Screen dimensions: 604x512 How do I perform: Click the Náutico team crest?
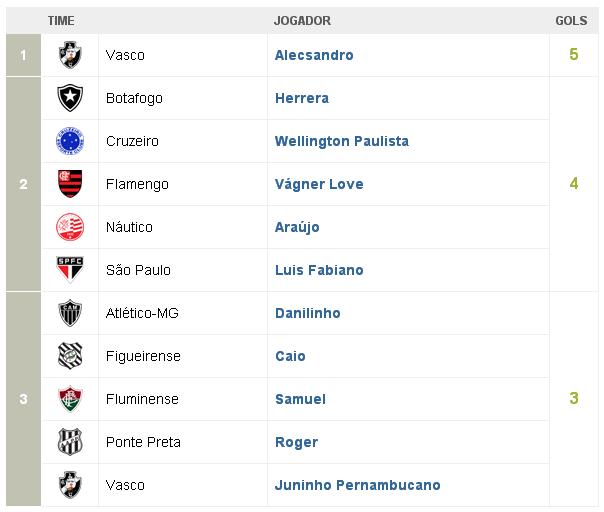point(70,227)
